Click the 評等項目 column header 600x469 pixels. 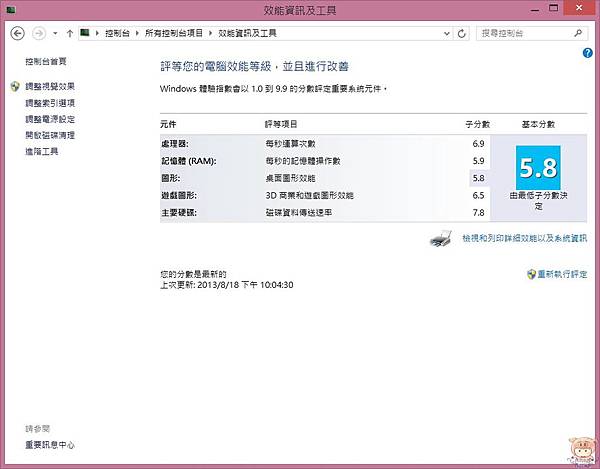(281, 124)
